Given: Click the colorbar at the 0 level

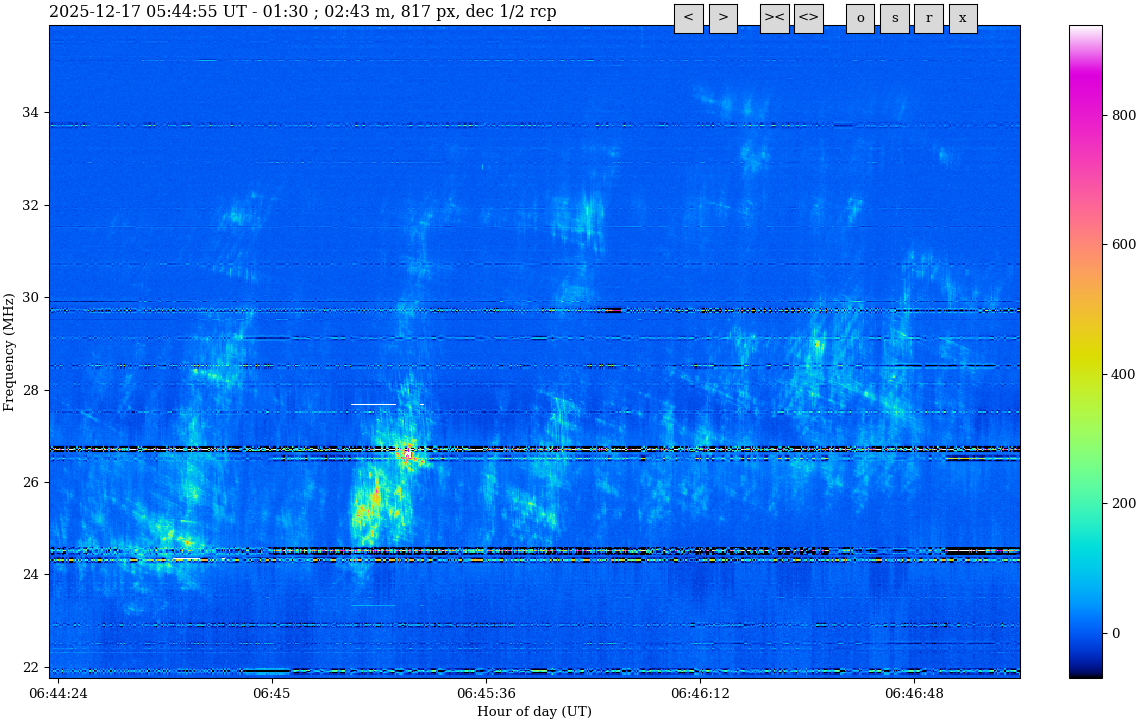Looking at the screenshot, I should click(x=1085, y=633).
